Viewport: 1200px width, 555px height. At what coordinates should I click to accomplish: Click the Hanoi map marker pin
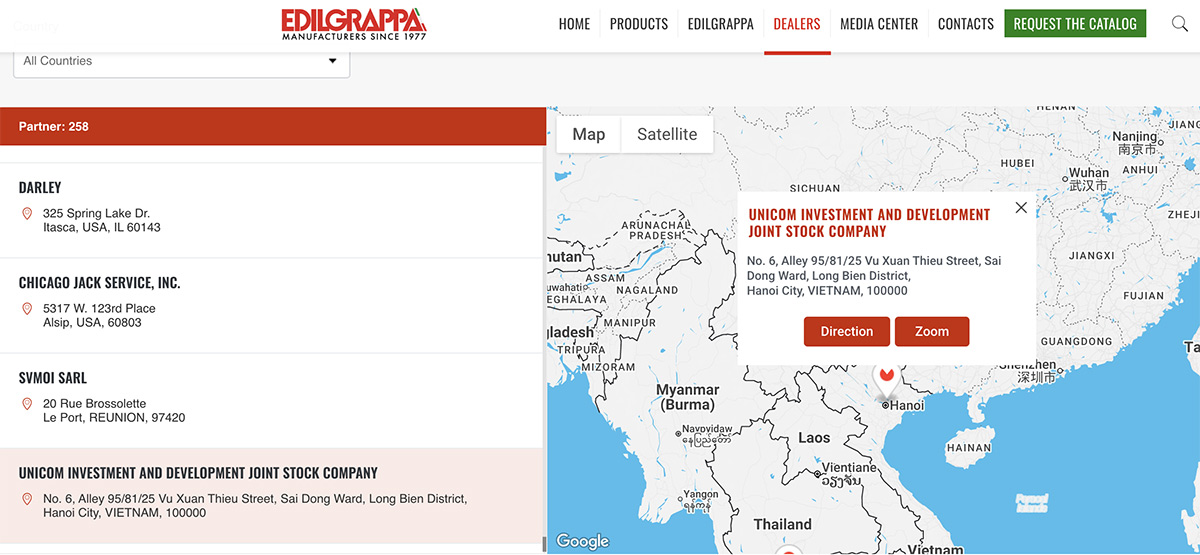(x=885, y=379)
